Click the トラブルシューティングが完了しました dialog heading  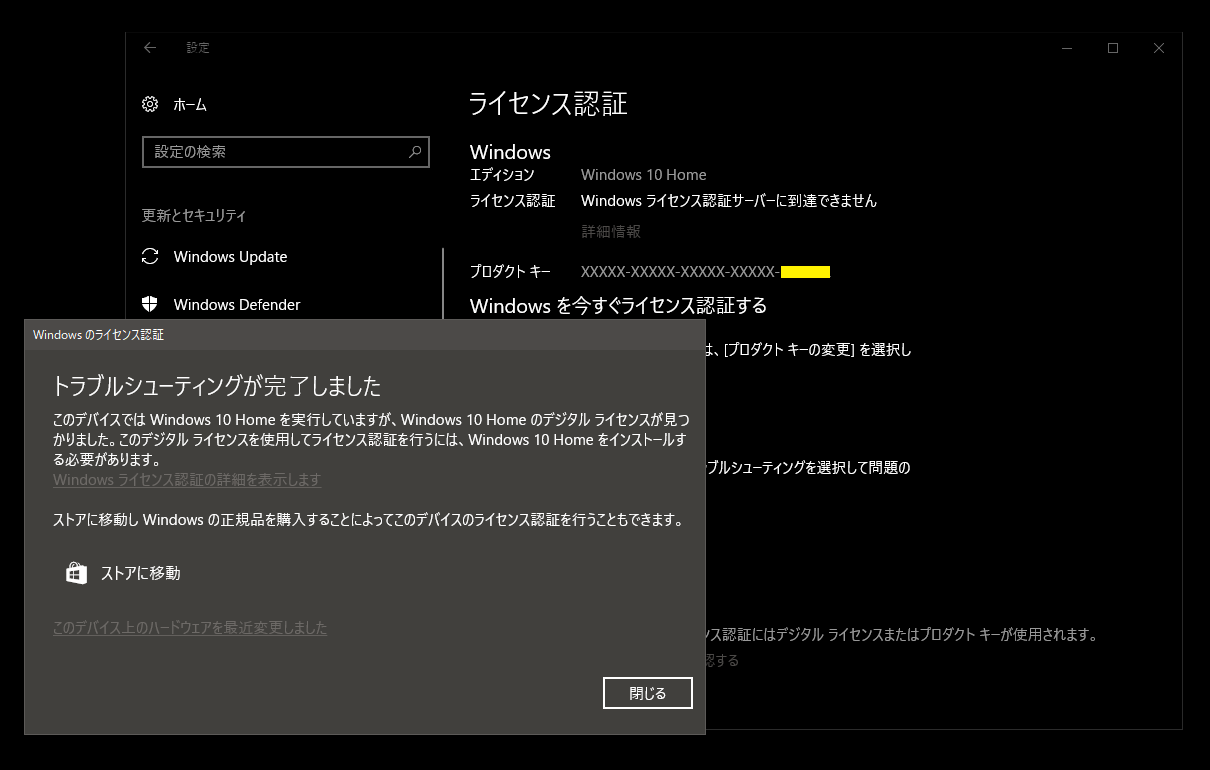(217, 385)
